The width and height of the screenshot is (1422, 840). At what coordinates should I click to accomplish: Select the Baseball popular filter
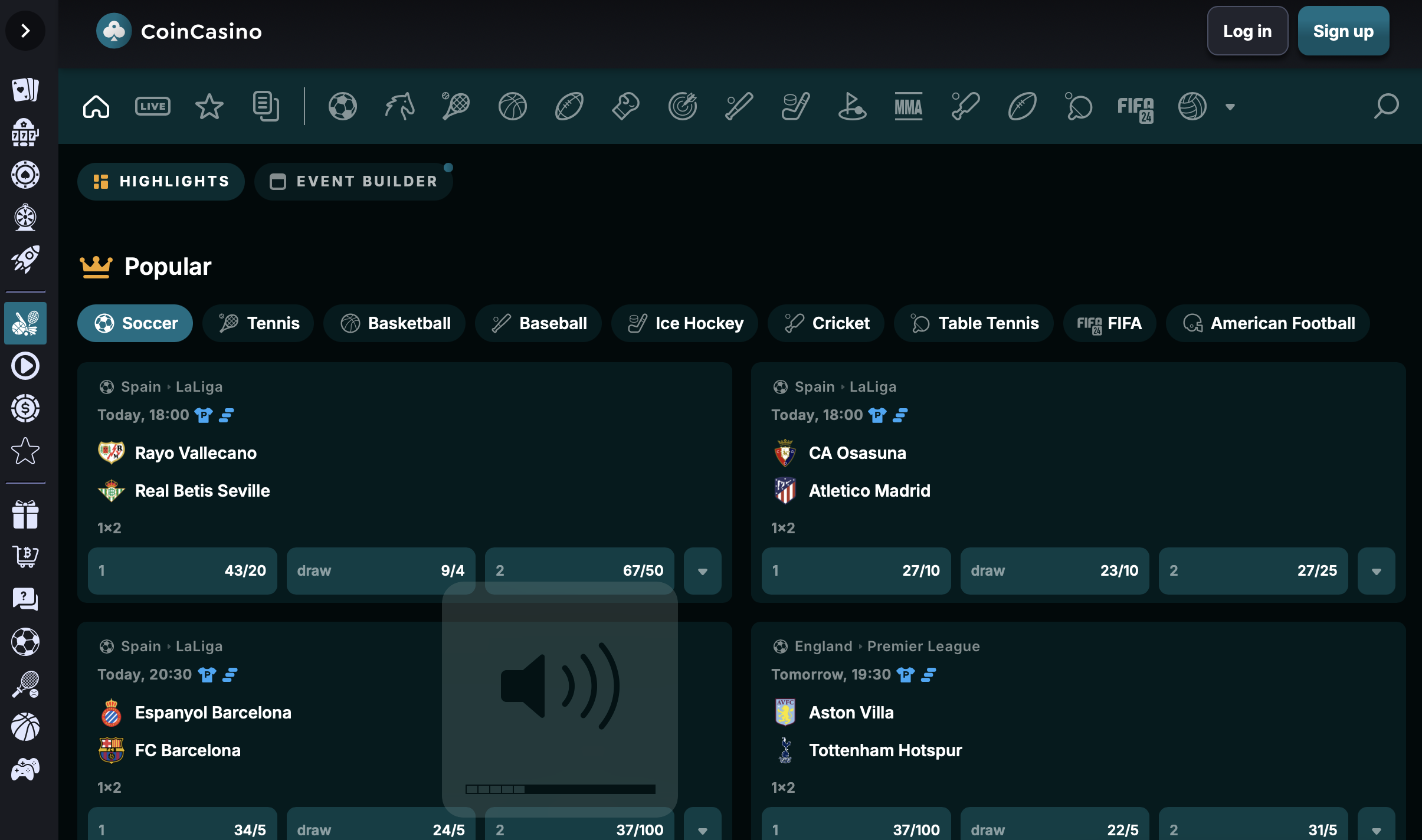point(538,323)
